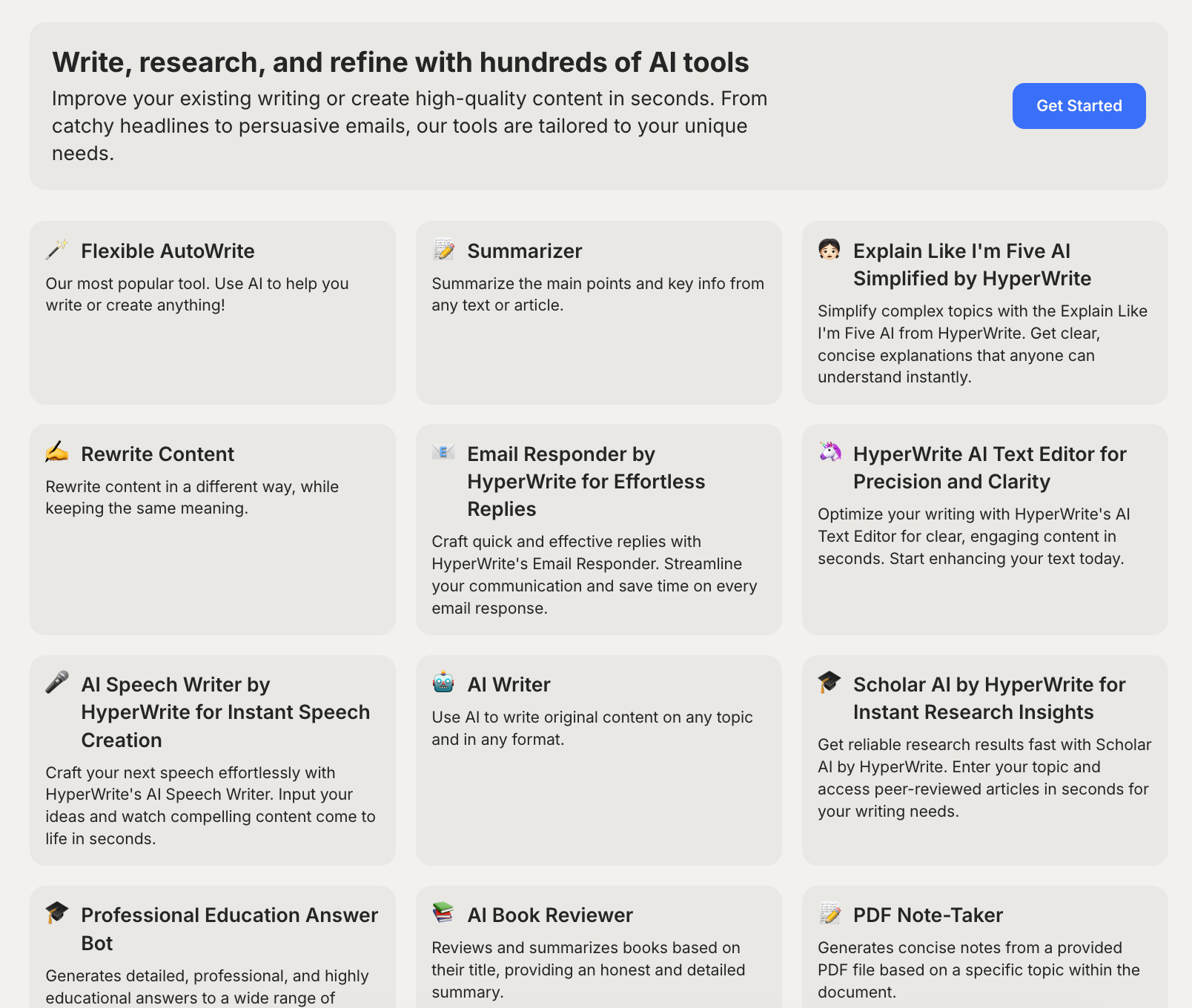The height and width of the screenshot is (1008, 1192).
Task: Click the Get Started button
Action: 1079,106
